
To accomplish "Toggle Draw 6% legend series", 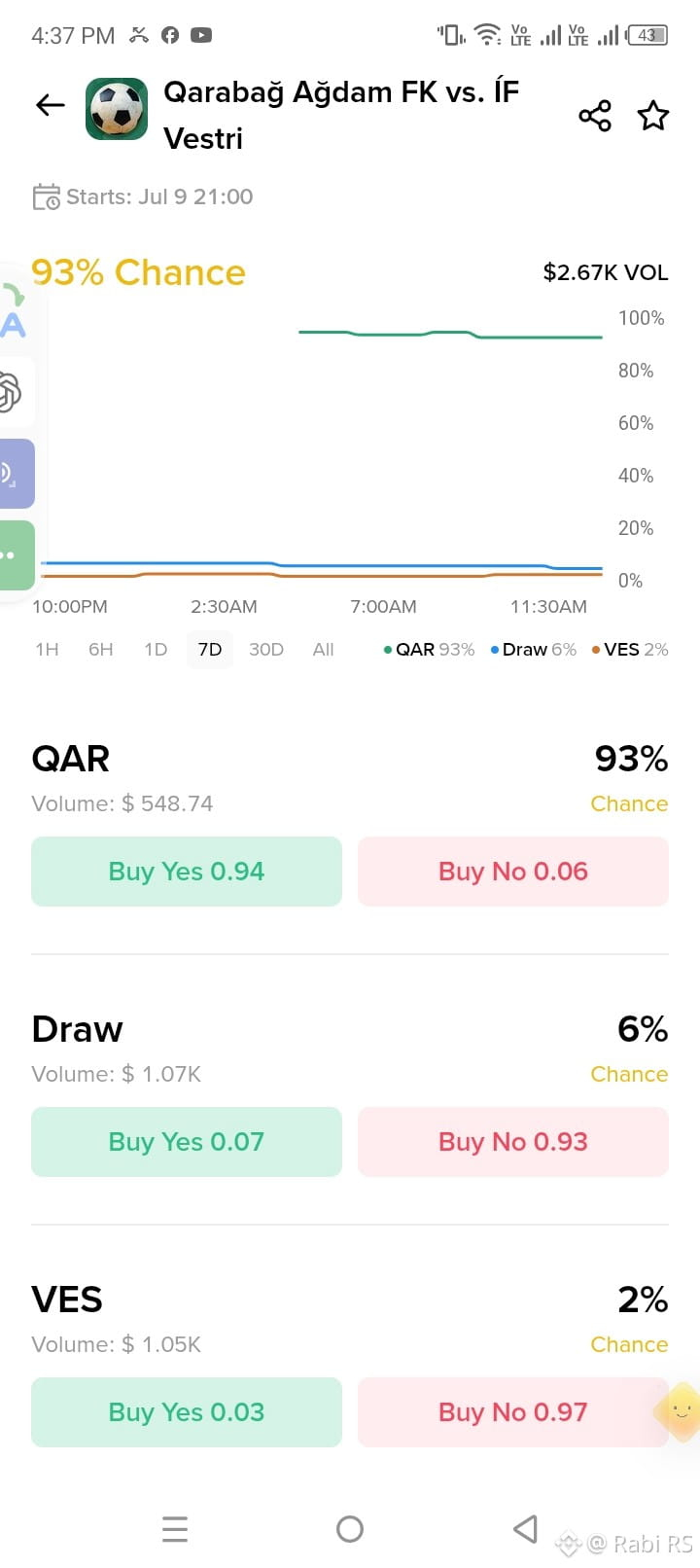I will click(x=534, y=650).
